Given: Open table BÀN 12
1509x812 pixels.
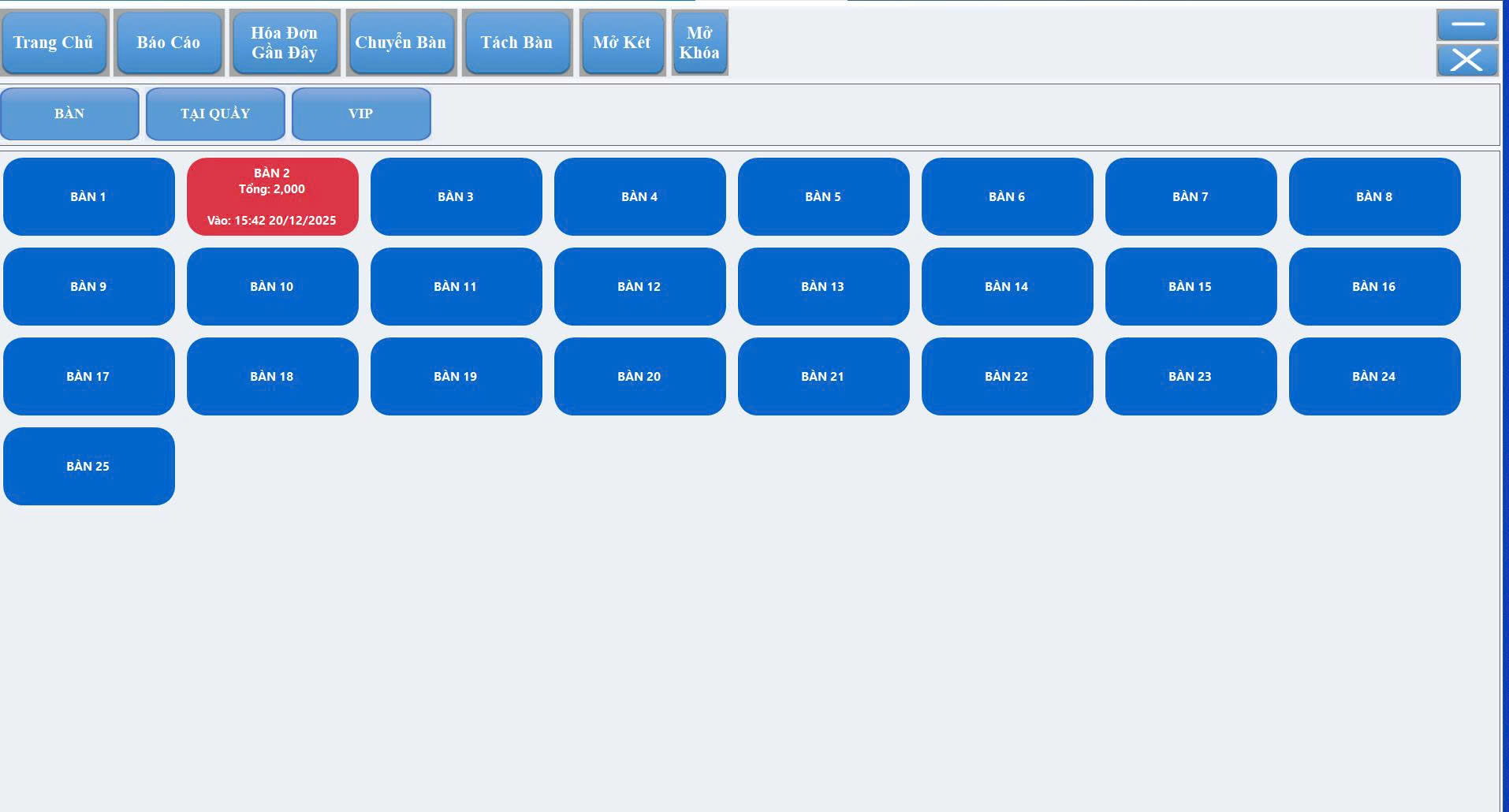Looking at the screenshot, I should [639, 286].
